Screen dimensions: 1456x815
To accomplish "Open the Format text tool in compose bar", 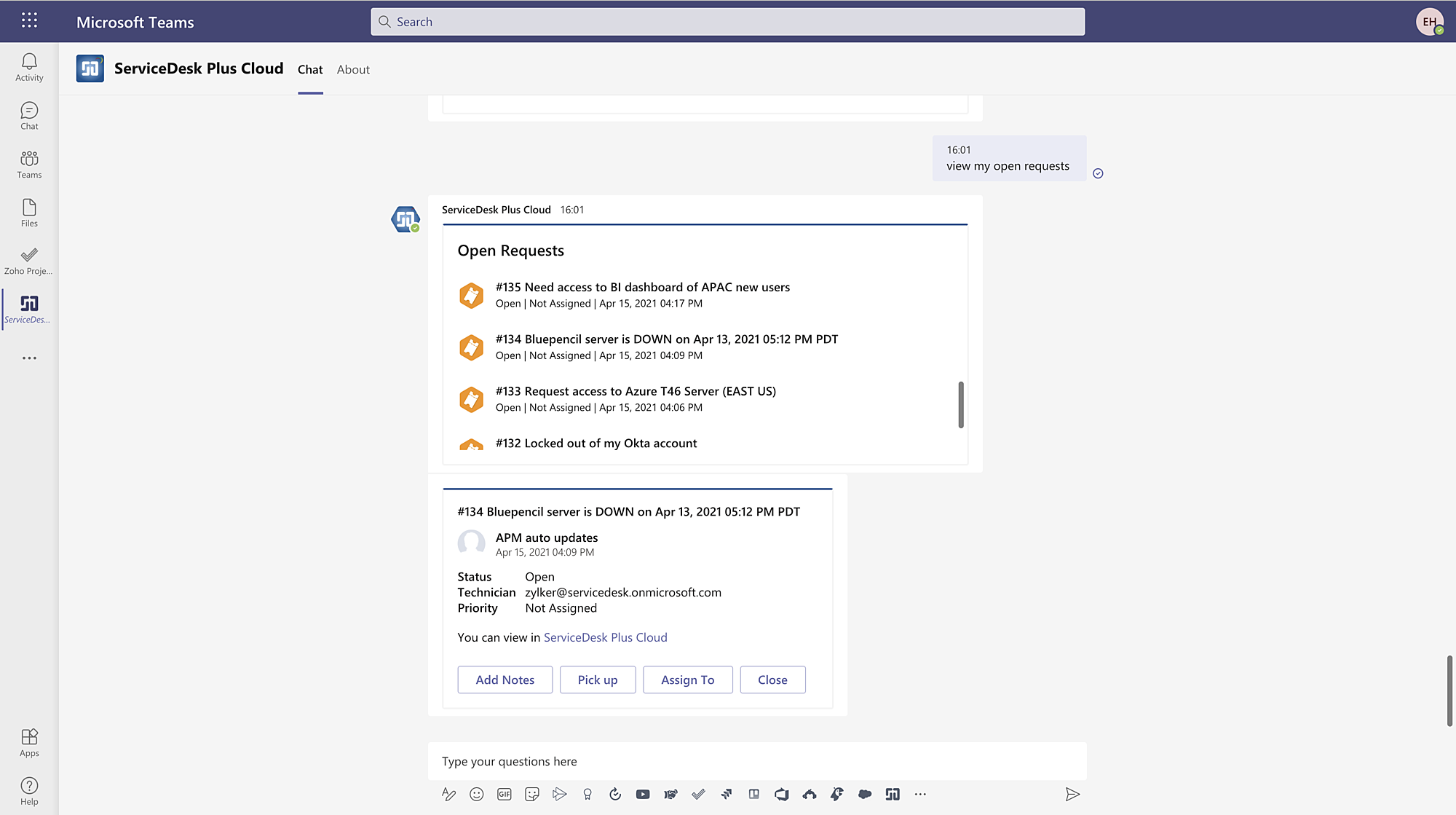I will tap(448, 795).
